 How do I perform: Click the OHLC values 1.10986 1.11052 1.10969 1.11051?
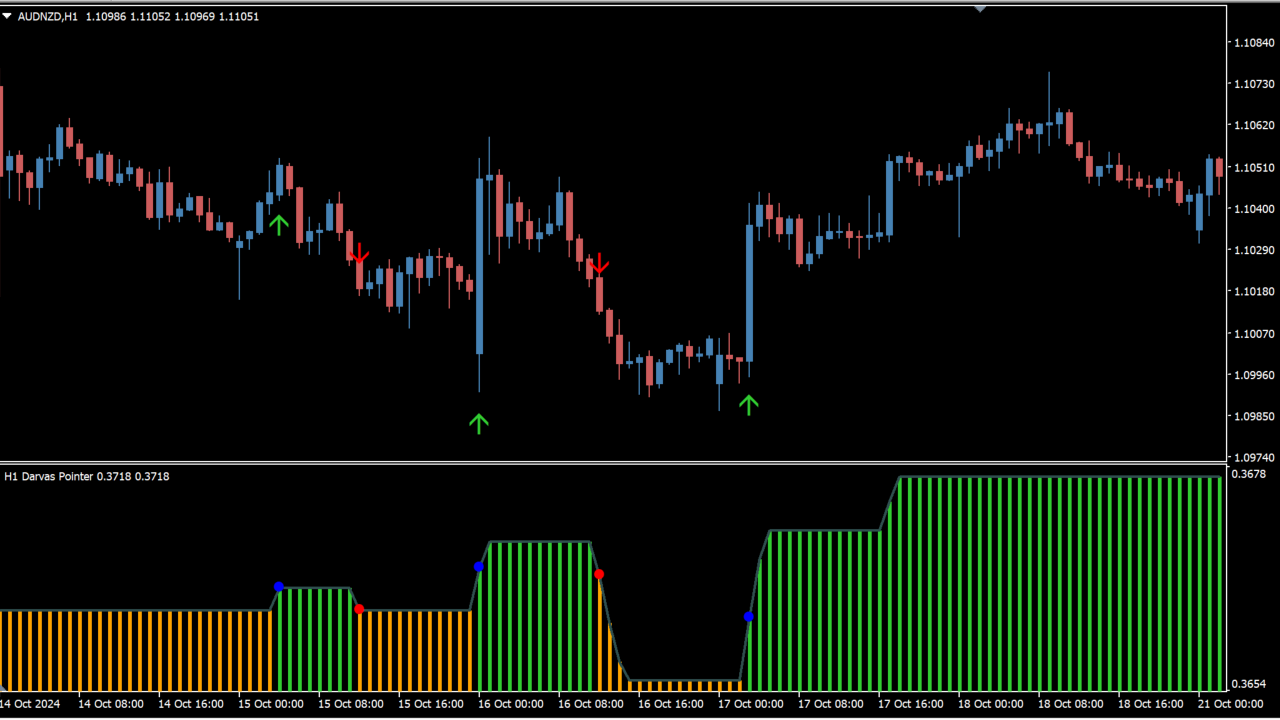(x=173, y=17)
